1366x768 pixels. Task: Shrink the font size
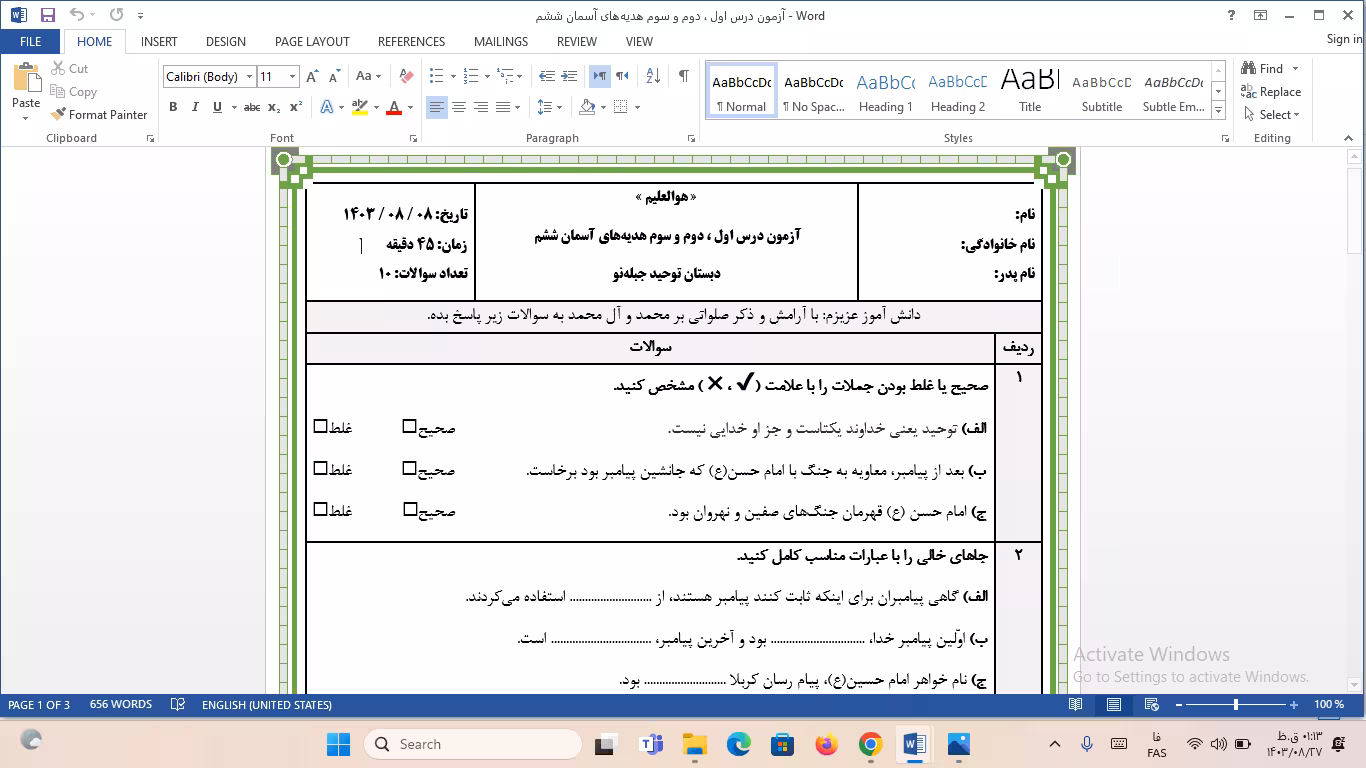(333, 77)
